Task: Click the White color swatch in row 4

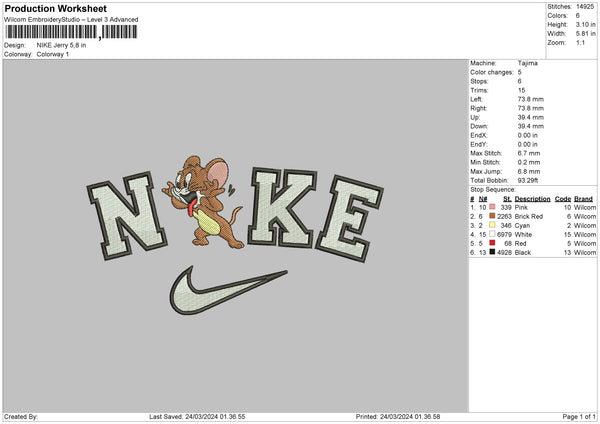Action: click(x=492, y=234)
